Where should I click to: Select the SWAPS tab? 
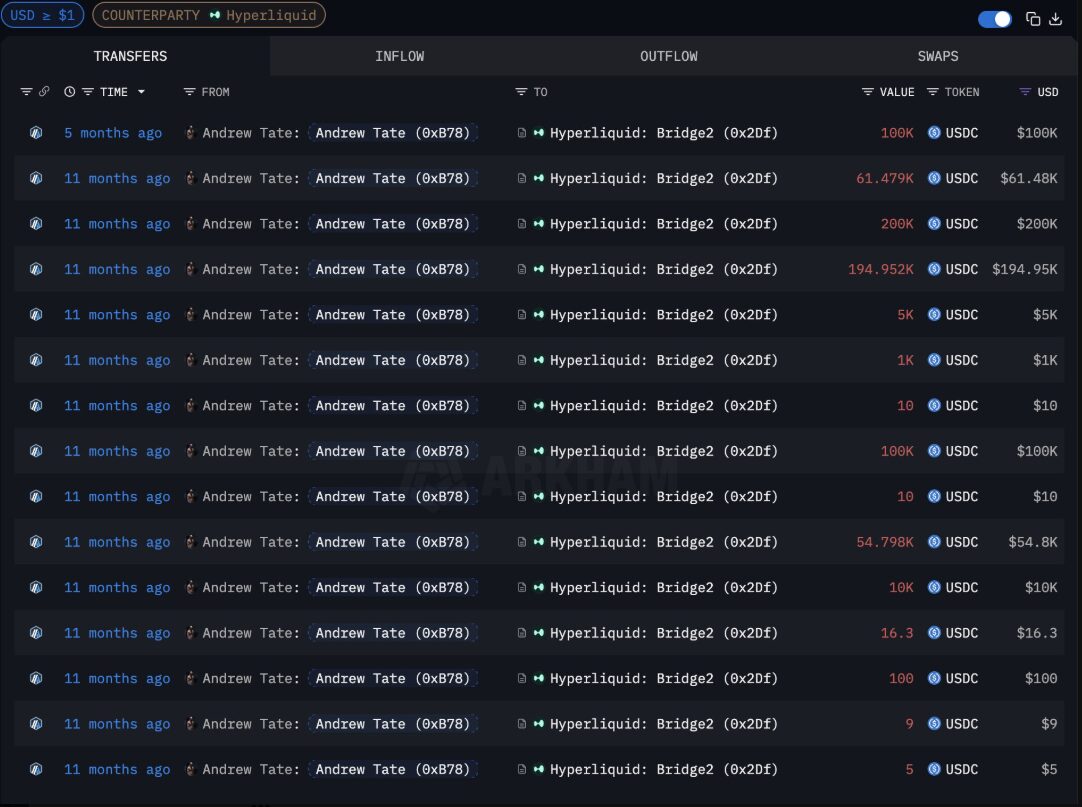pos(937,56)
